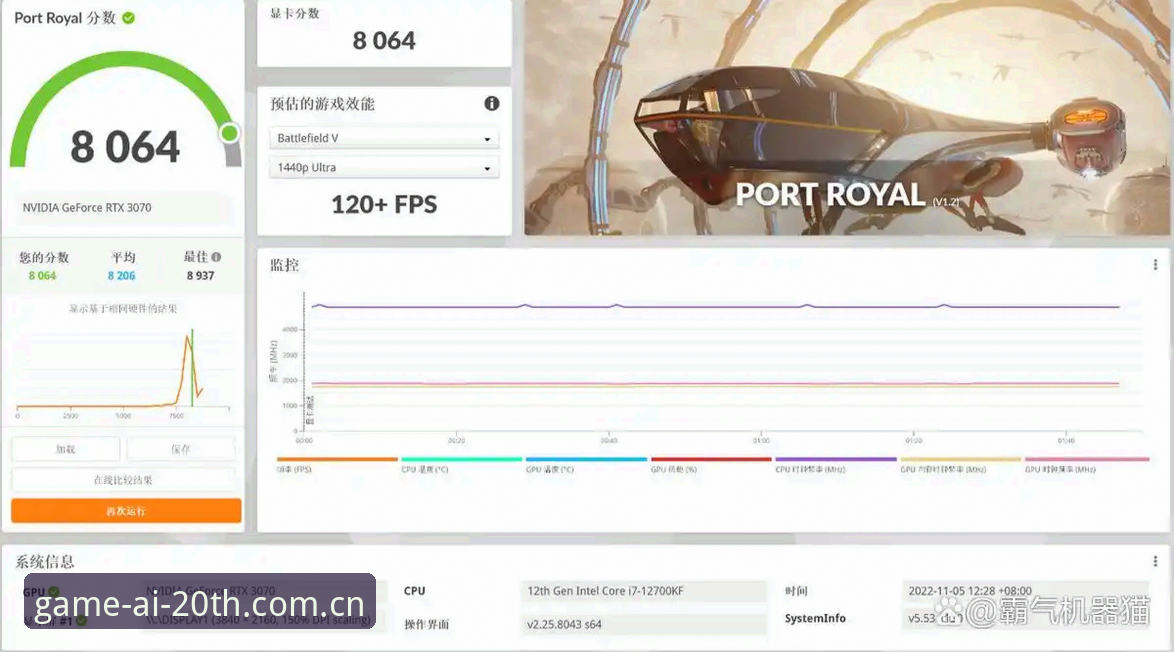The height and width of the screenshot is (652, 1174).
Task: Click the orange 再次运行 button
Action: (x=126, y=511)
